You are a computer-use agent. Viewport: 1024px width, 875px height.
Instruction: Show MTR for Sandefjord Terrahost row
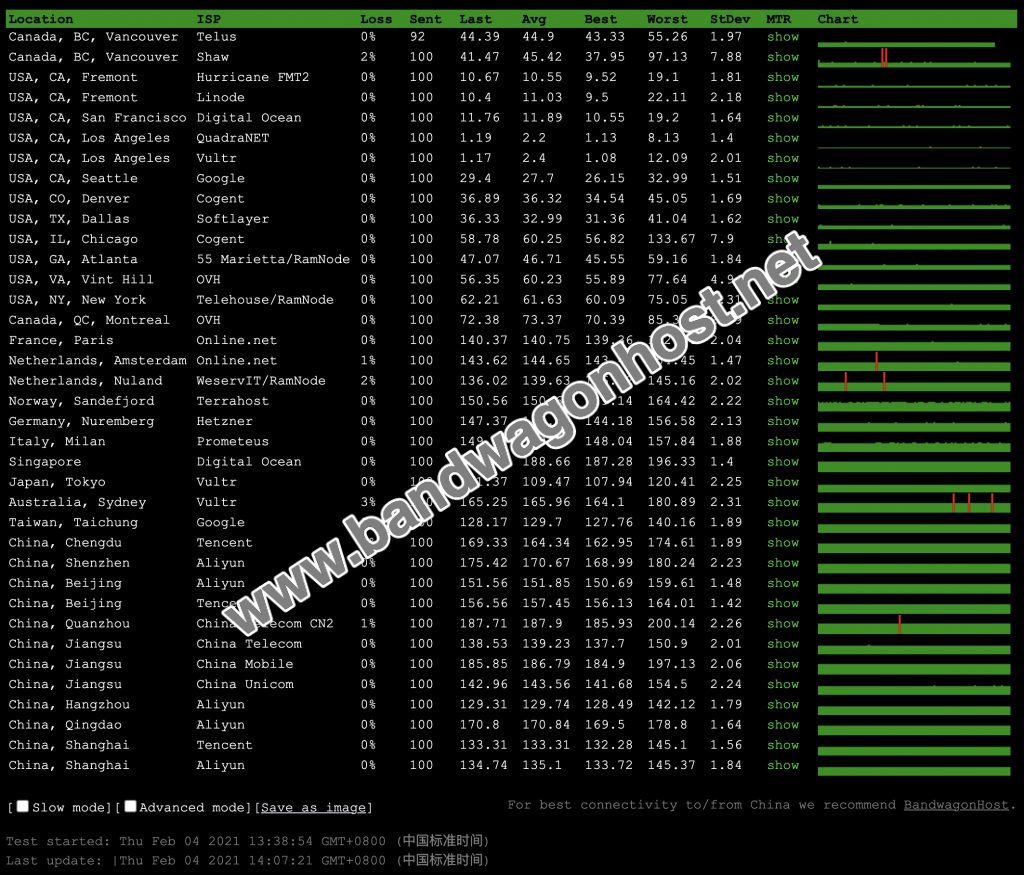click(783, 402)
